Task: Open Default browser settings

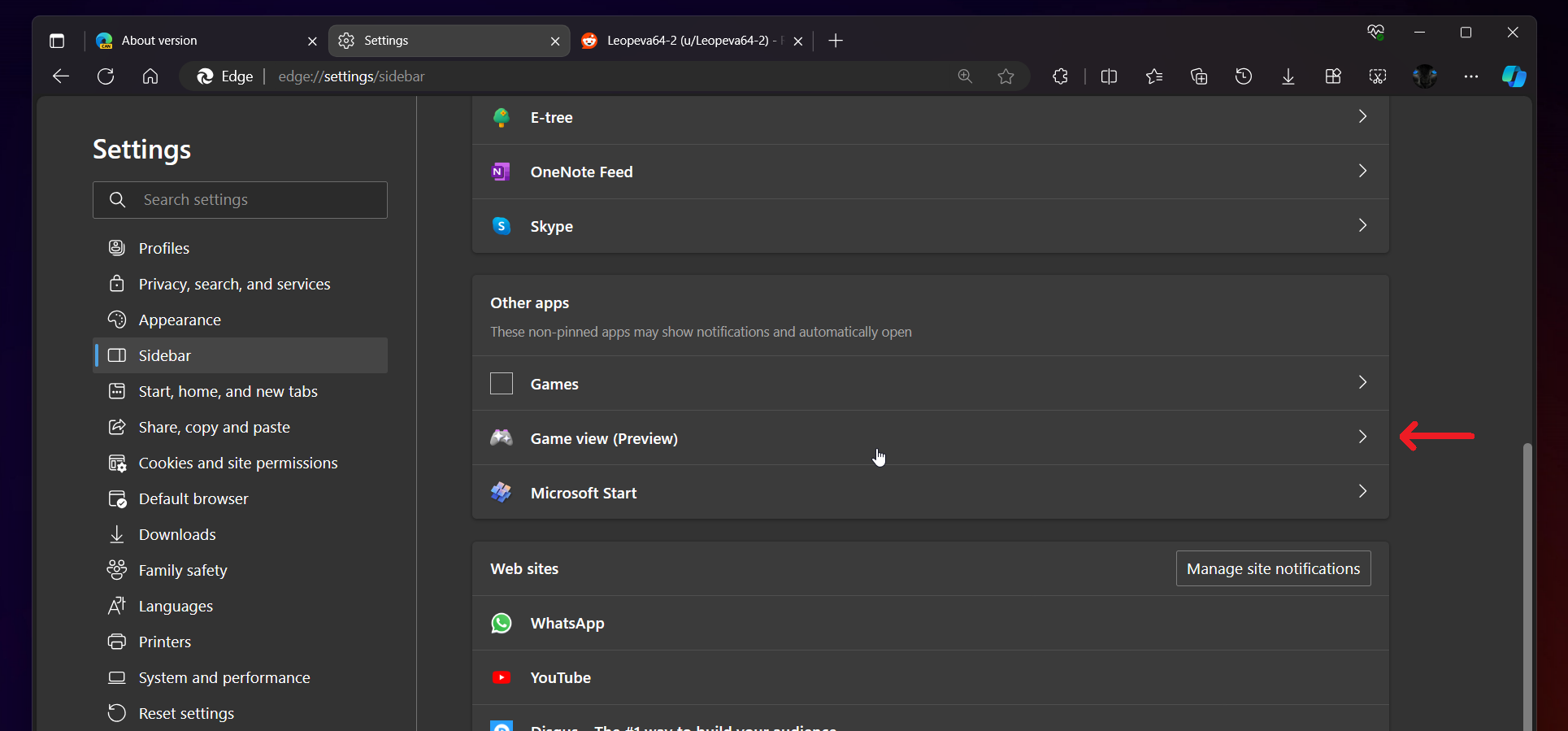Action: 240,498
